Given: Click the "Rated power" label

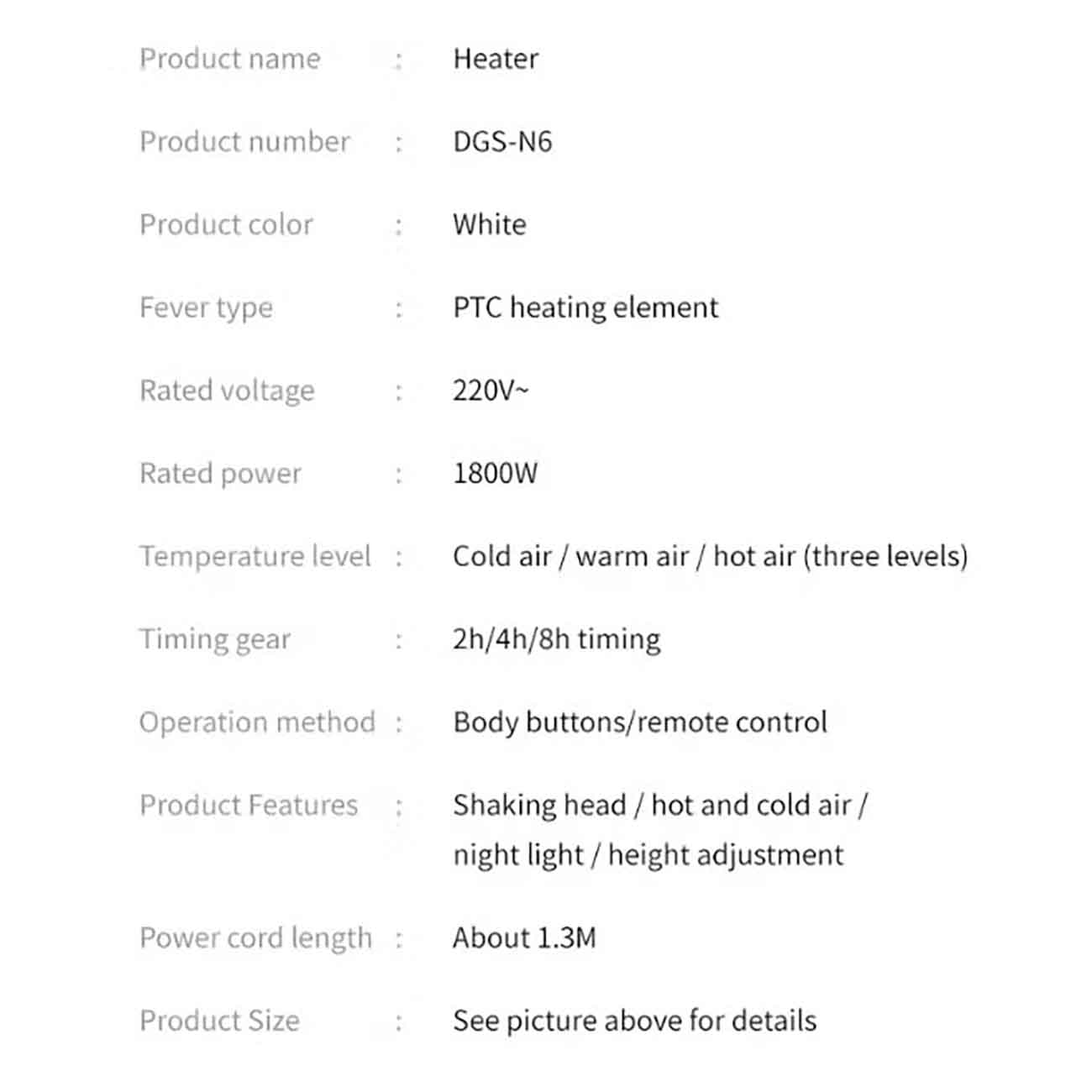Looking at the screenshot, I should (220, 474).
